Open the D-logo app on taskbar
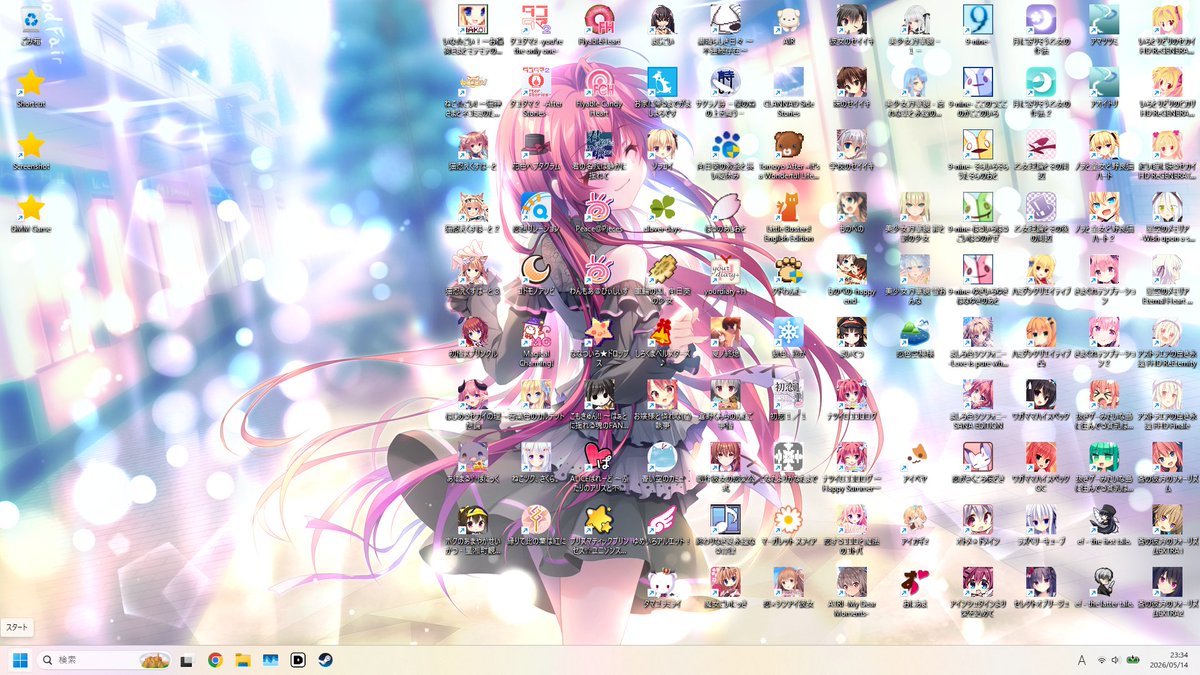 coord(298,660)
